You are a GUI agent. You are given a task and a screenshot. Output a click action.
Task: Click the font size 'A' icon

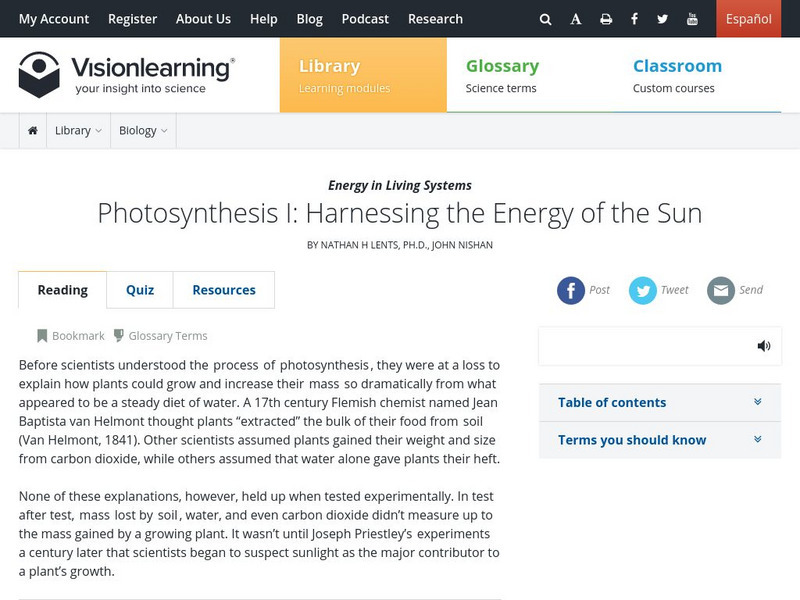(576, 19)
